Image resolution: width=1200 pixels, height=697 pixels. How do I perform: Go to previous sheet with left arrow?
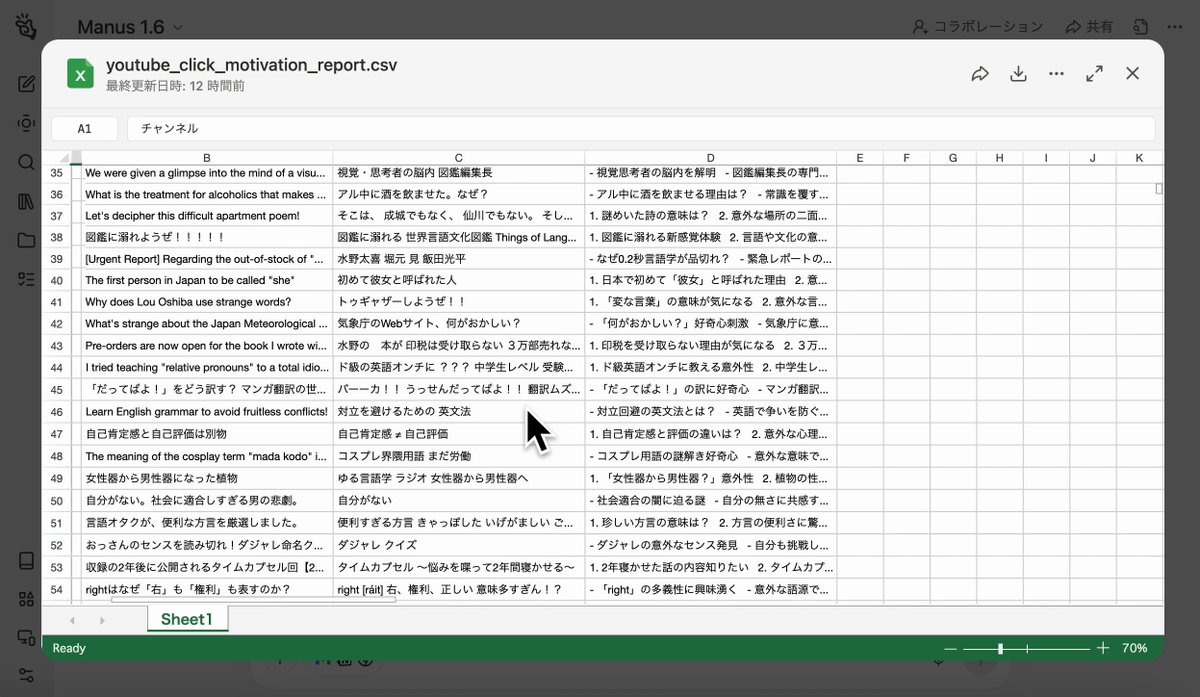click(71, 621)
